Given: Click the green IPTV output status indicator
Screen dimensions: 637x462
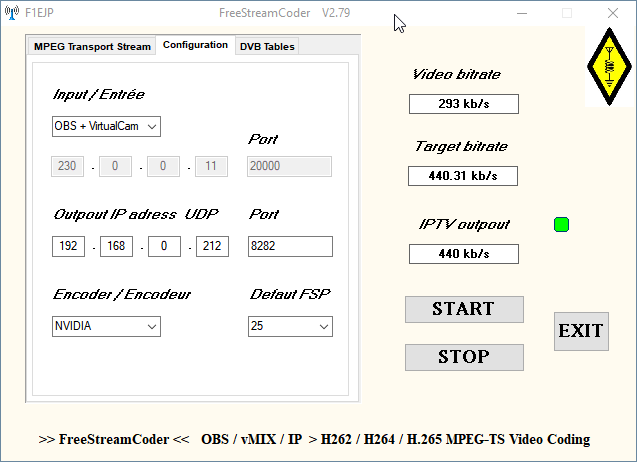Looking at the screenshot, I should 561,224.
